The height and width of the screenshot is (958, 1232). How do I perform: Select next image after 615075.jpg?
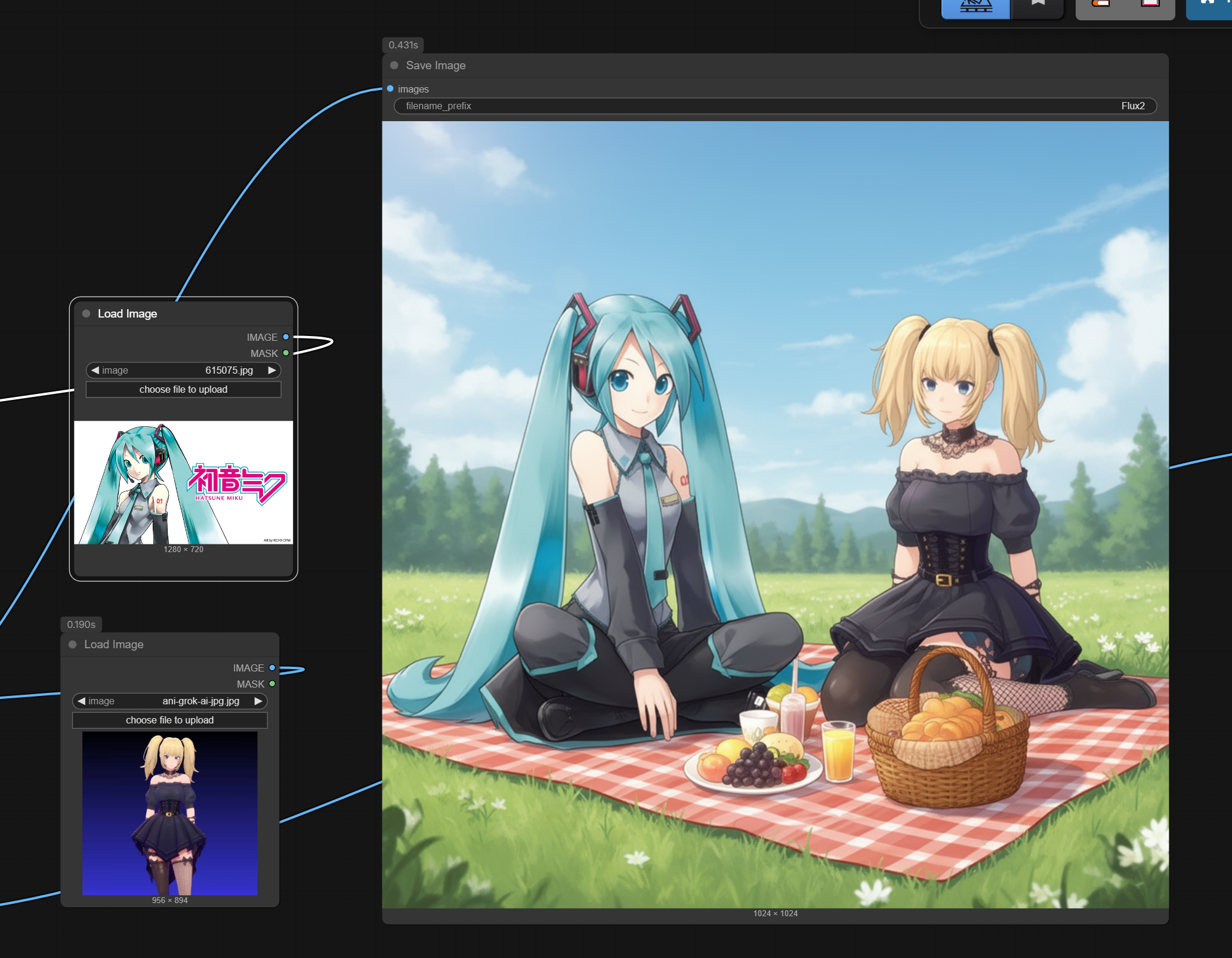pyautogui.click(x=272, y=370)
